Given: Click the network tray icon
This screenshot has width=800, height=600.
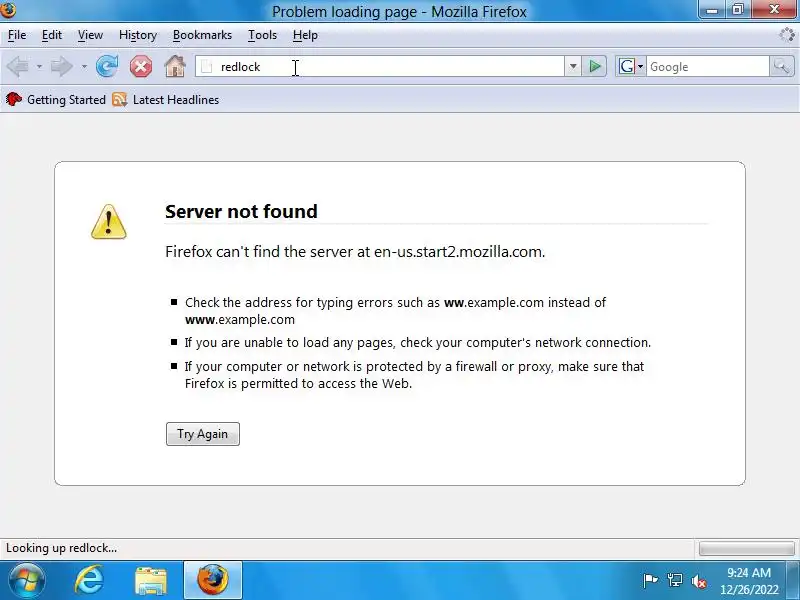Looking at the screenshot, I should click(674, 580).
